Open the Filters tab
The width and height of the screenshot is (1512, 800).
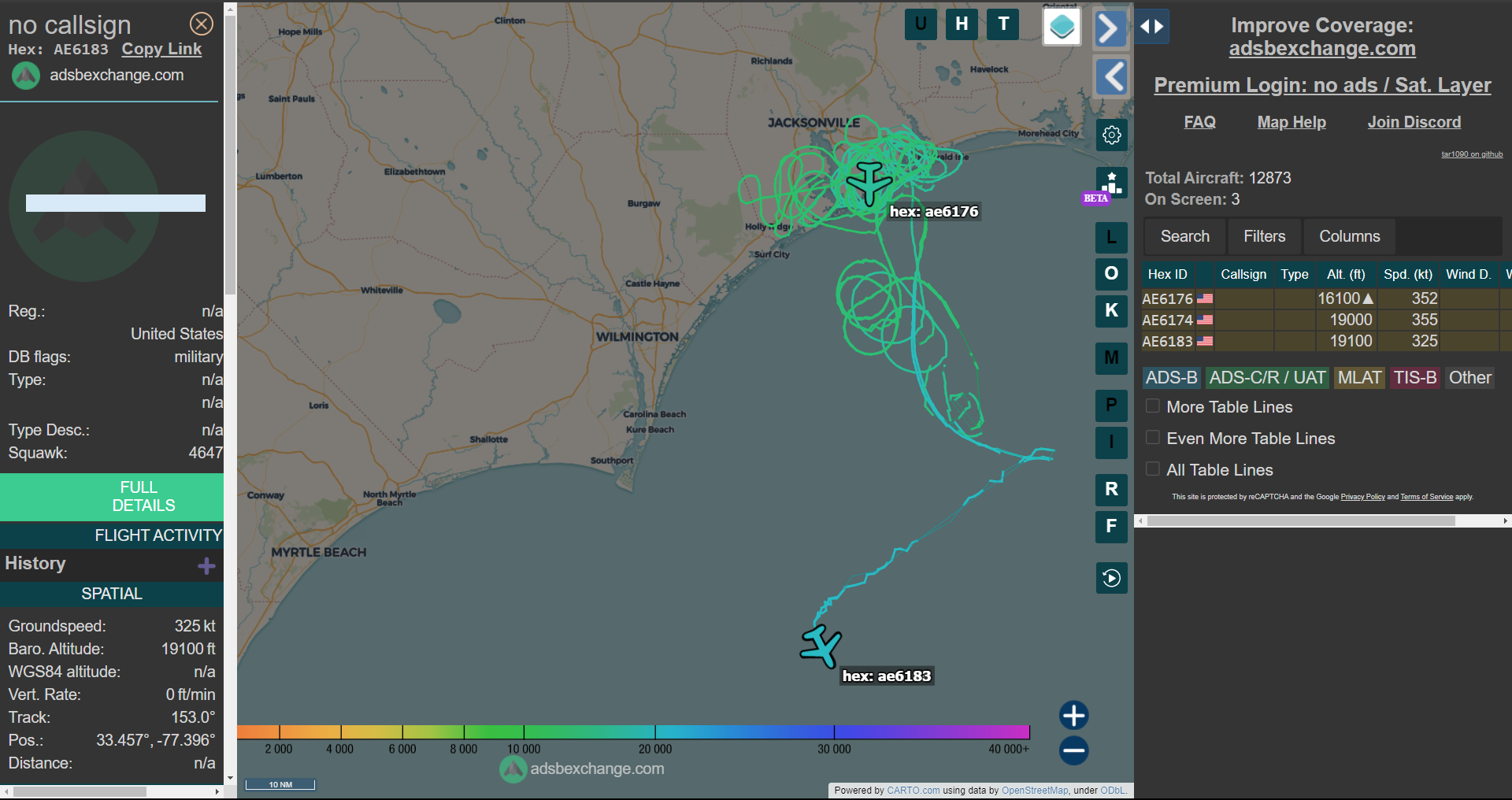pyautogui.click(x=1264, y=236)
